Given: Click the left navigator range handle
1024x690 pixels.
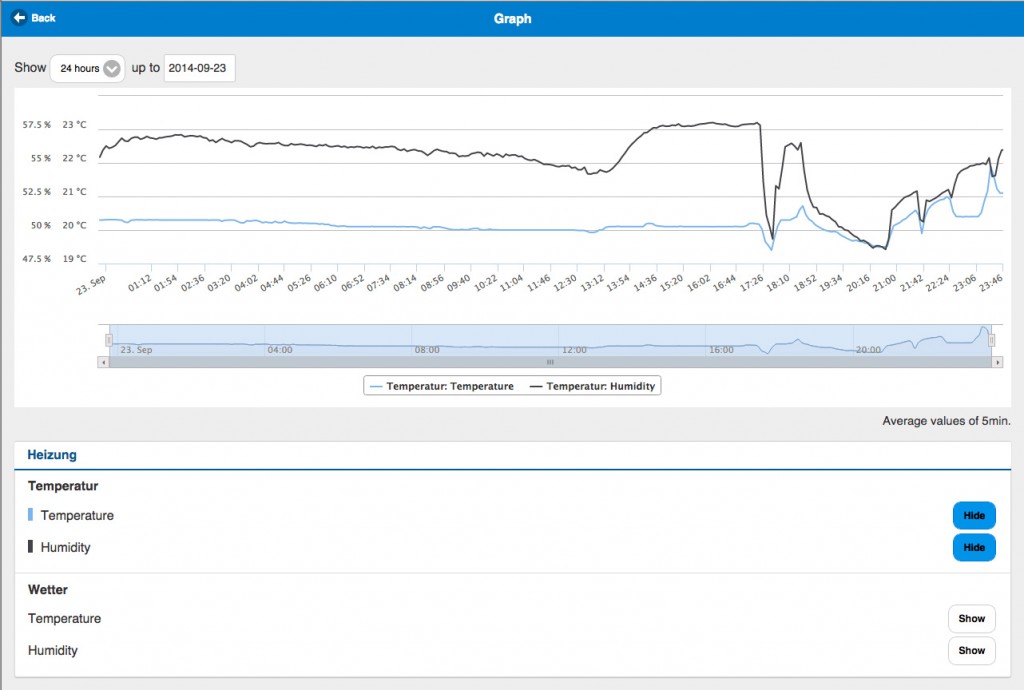Looking at the screenshot, I should tap(108, 340).
